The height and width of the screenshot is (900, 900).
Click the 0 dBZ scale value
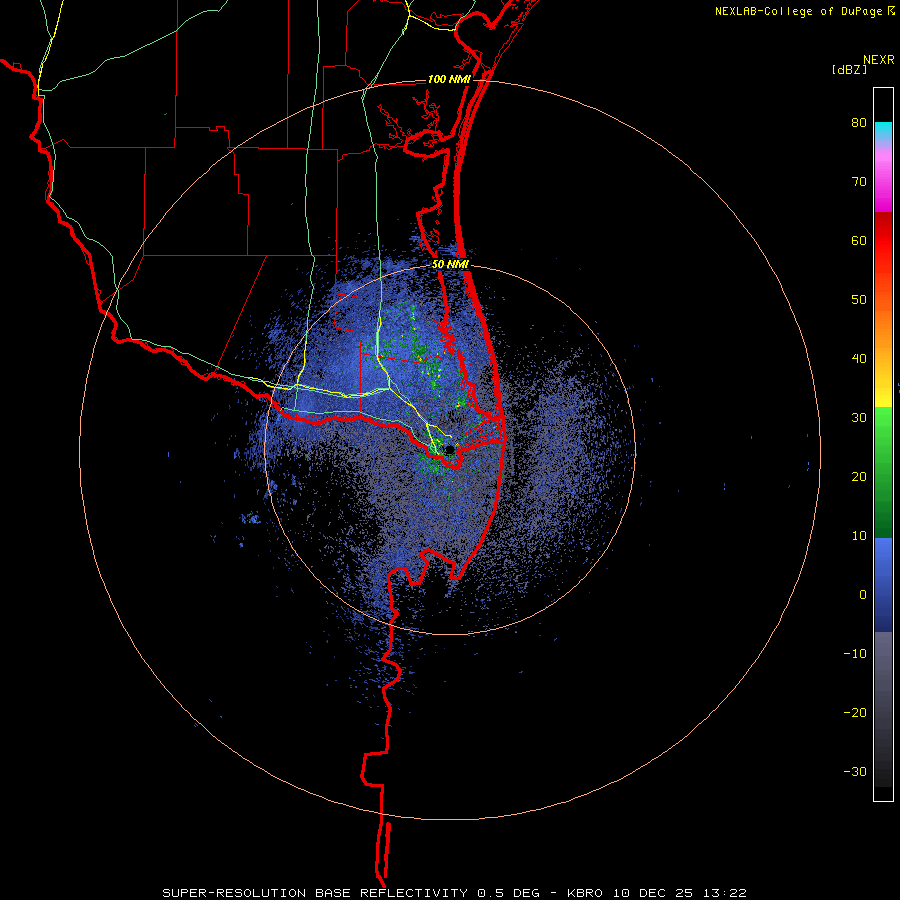click(863, 595)
